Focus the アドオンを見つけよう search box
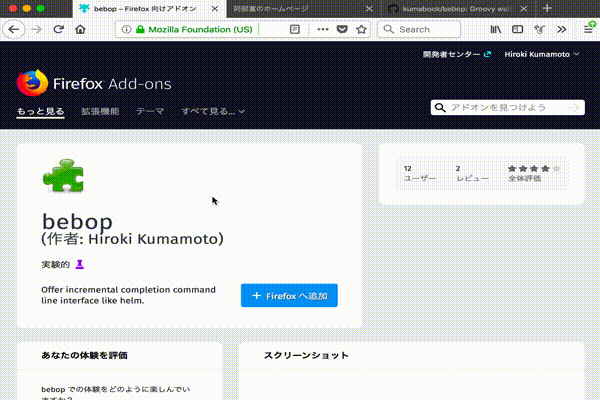 click(507, 108)
